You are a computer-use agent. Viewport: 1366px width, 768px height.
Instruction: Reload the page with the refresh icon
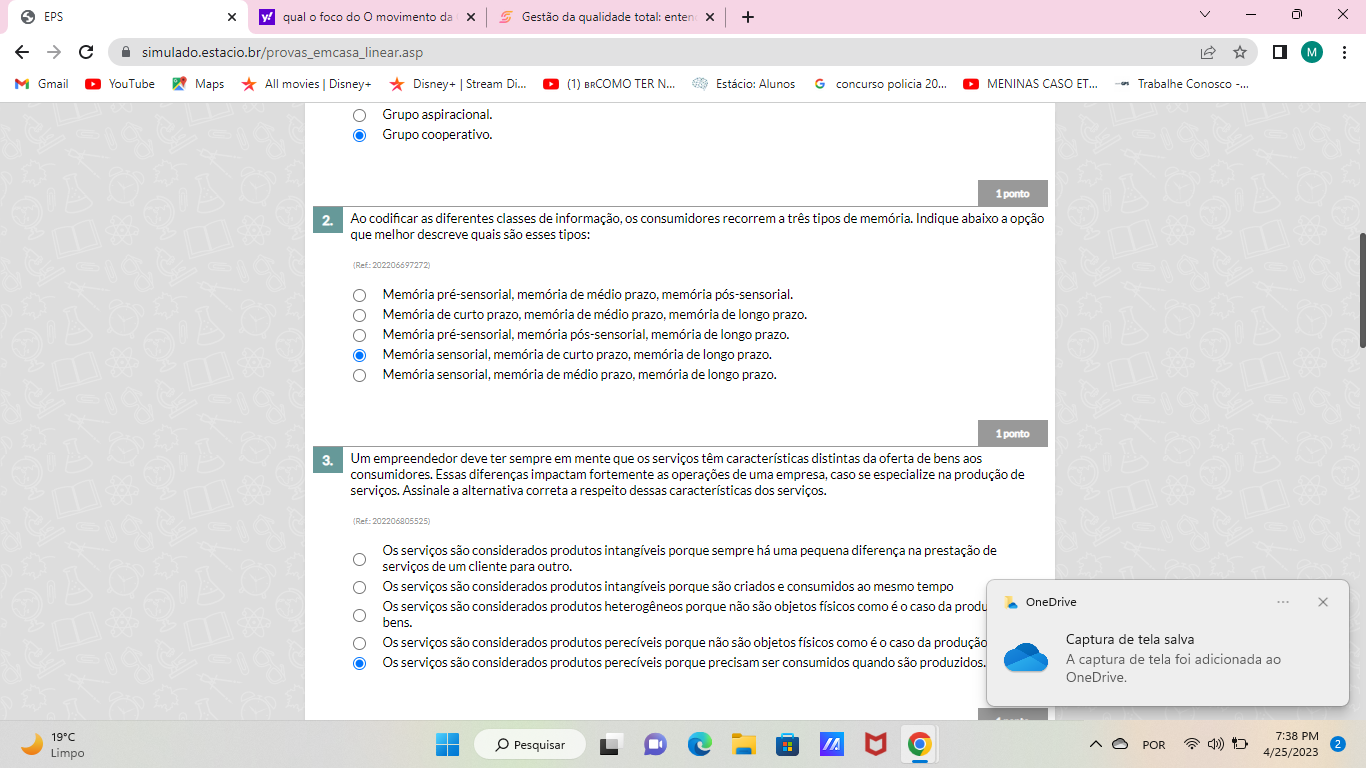pyautogui.click(x=86, y=52)
